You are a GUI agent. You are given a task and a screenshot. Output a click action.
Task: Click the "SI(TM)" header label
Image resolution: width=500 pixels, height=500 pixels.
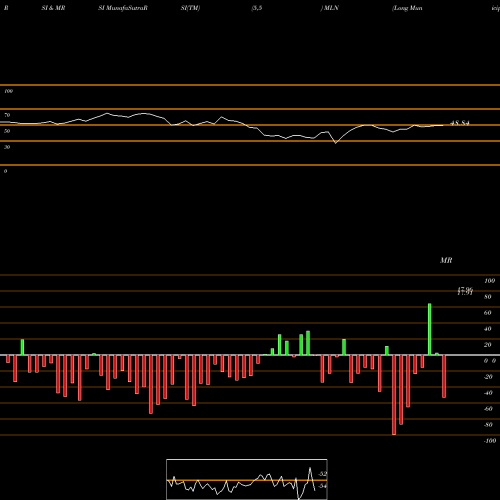(190, 8)
